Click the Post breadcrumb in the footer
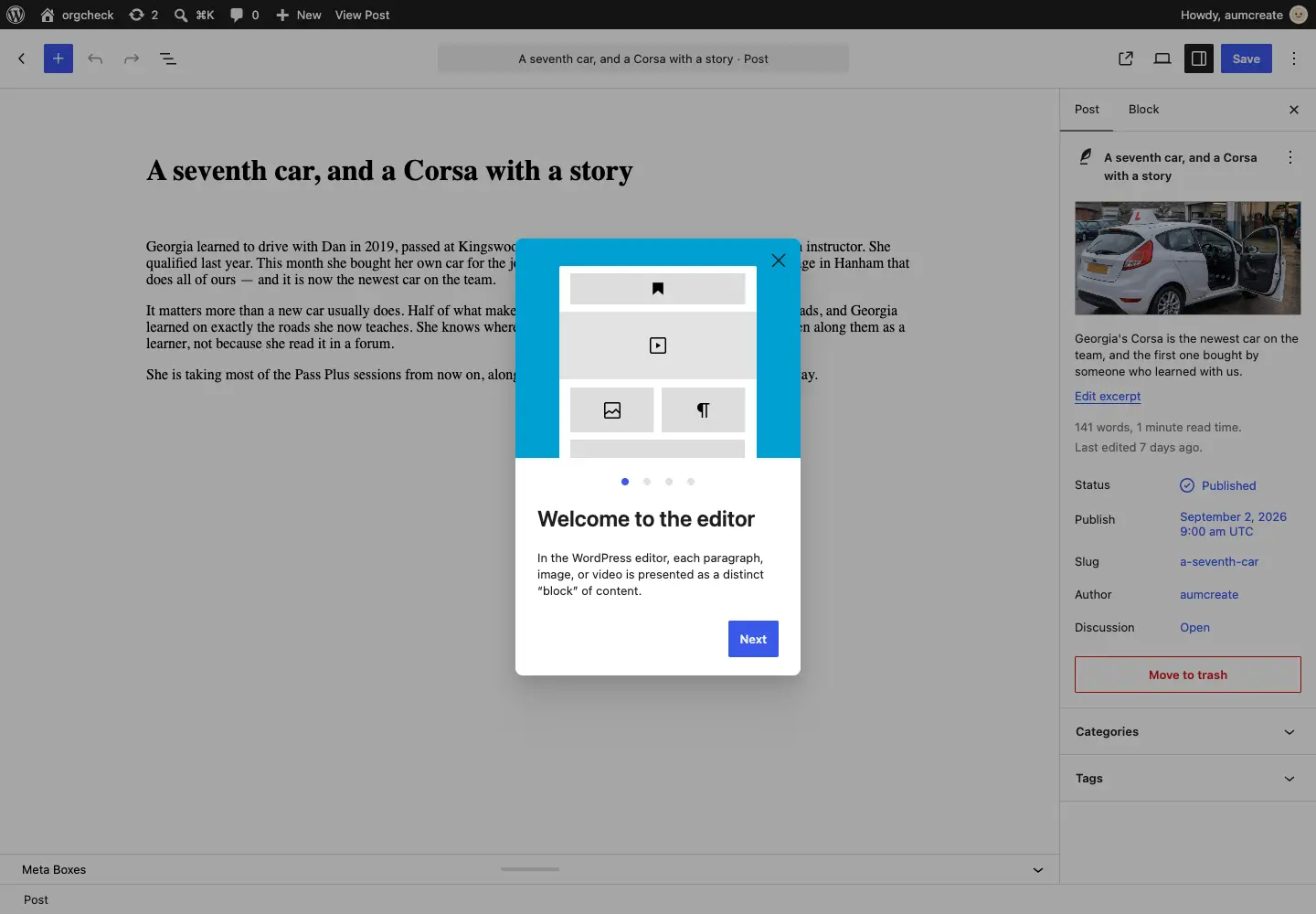Image resolution: width=1316 pixels, height=914 pixels. click(x=36, y=900)
